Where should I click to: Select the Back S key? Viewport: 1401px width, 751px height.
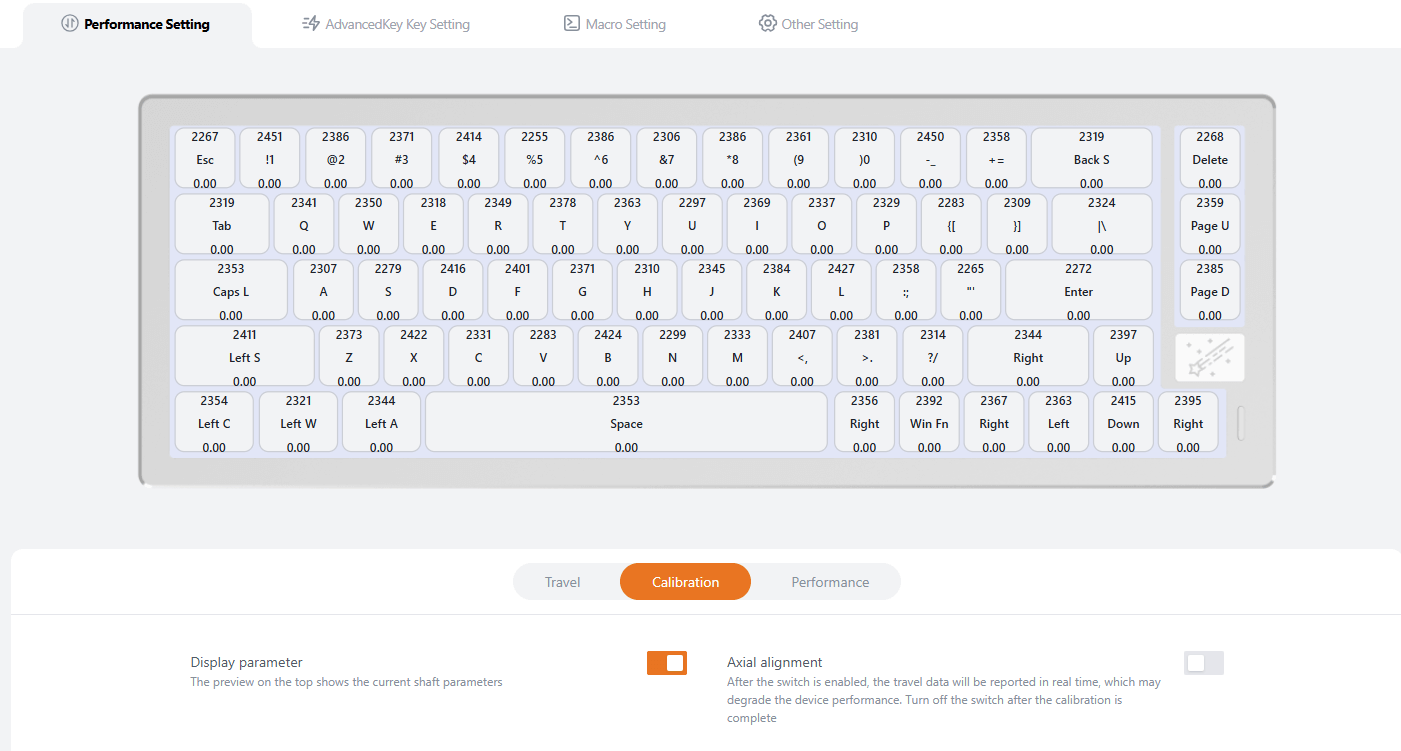1091,159
